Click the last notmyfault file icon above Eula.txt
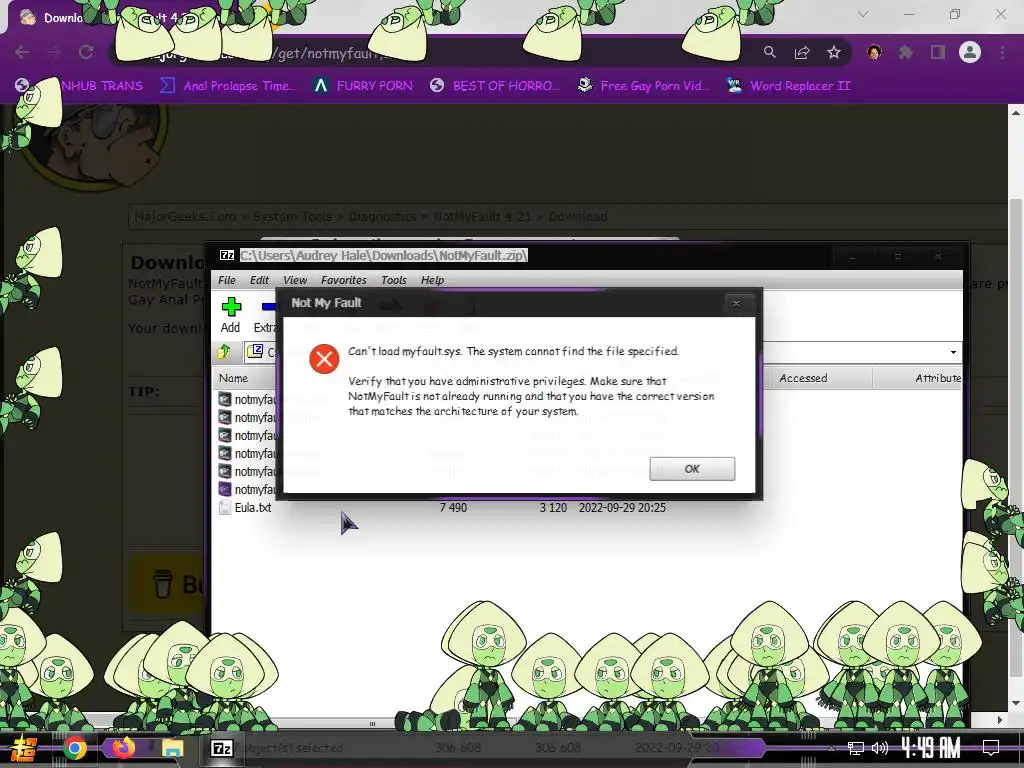This screenshot has height=768, width=1024. (x=225, y=489)
